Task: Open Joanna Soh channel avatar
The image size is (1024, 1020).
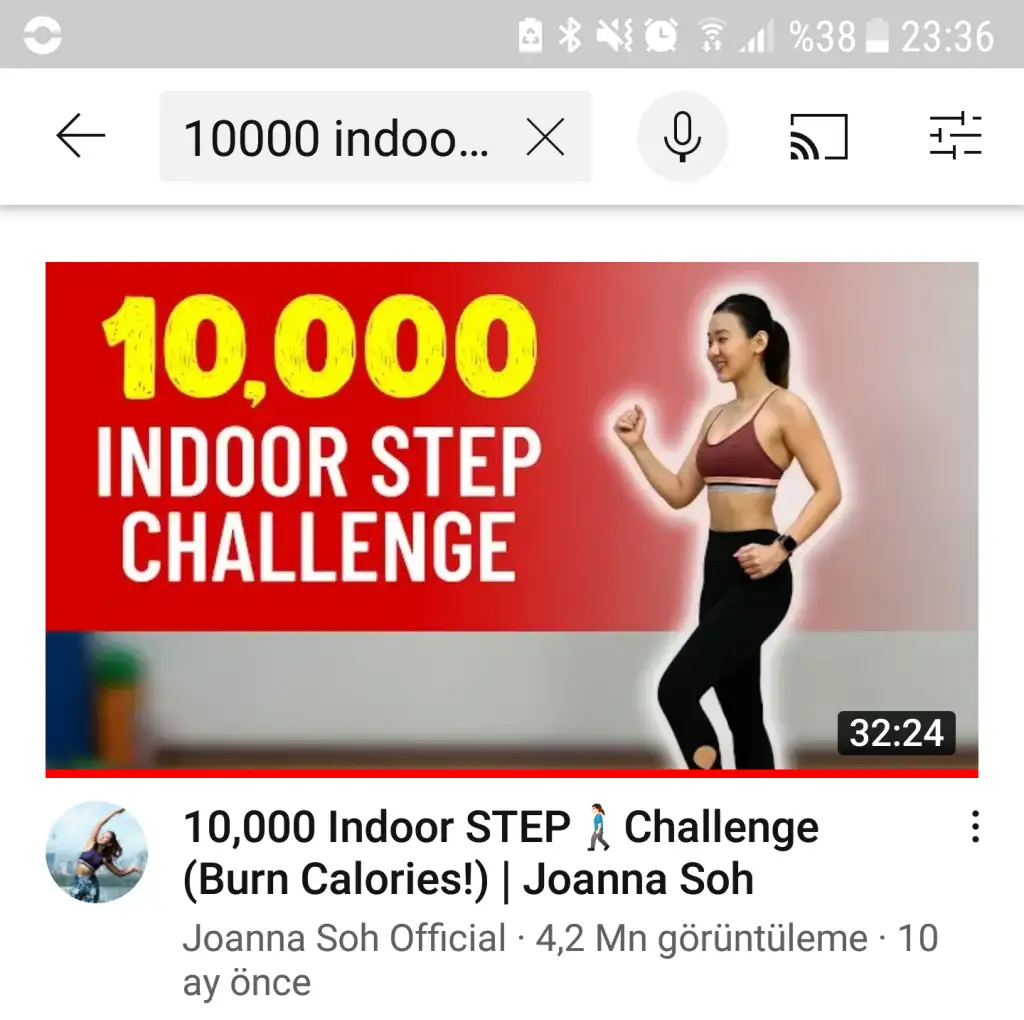Action: point(97,852)
